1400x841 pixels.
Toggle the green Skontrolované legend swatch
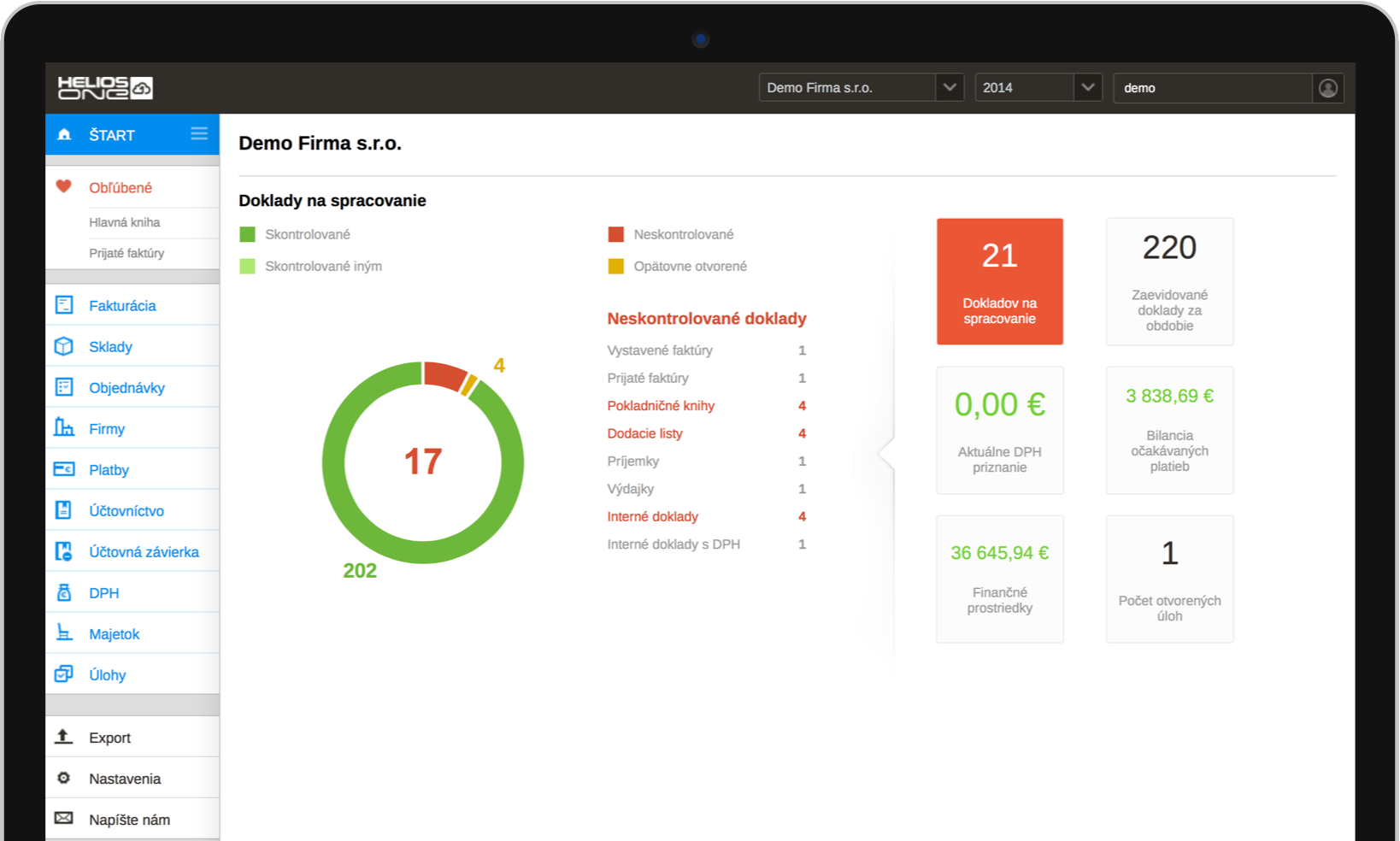(x=248, y=234)
